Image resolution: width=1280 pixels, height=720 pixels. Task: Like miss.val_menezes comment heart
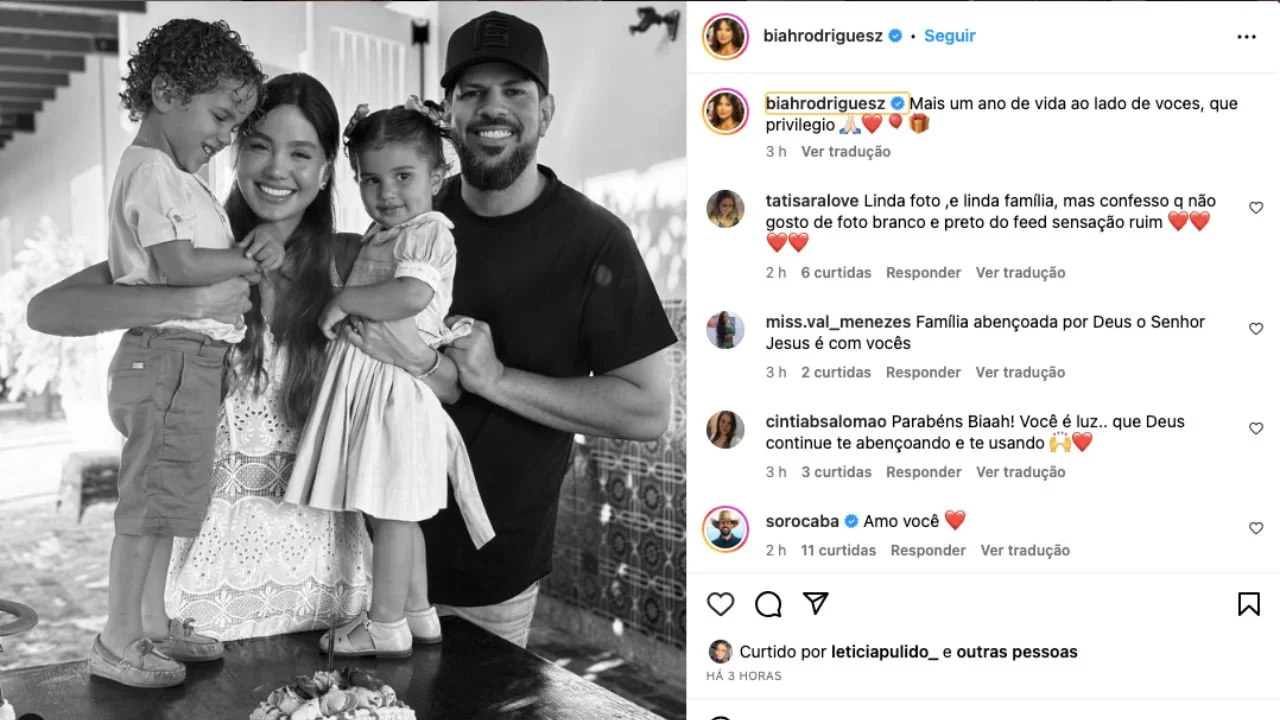[x=1256, y=328]
